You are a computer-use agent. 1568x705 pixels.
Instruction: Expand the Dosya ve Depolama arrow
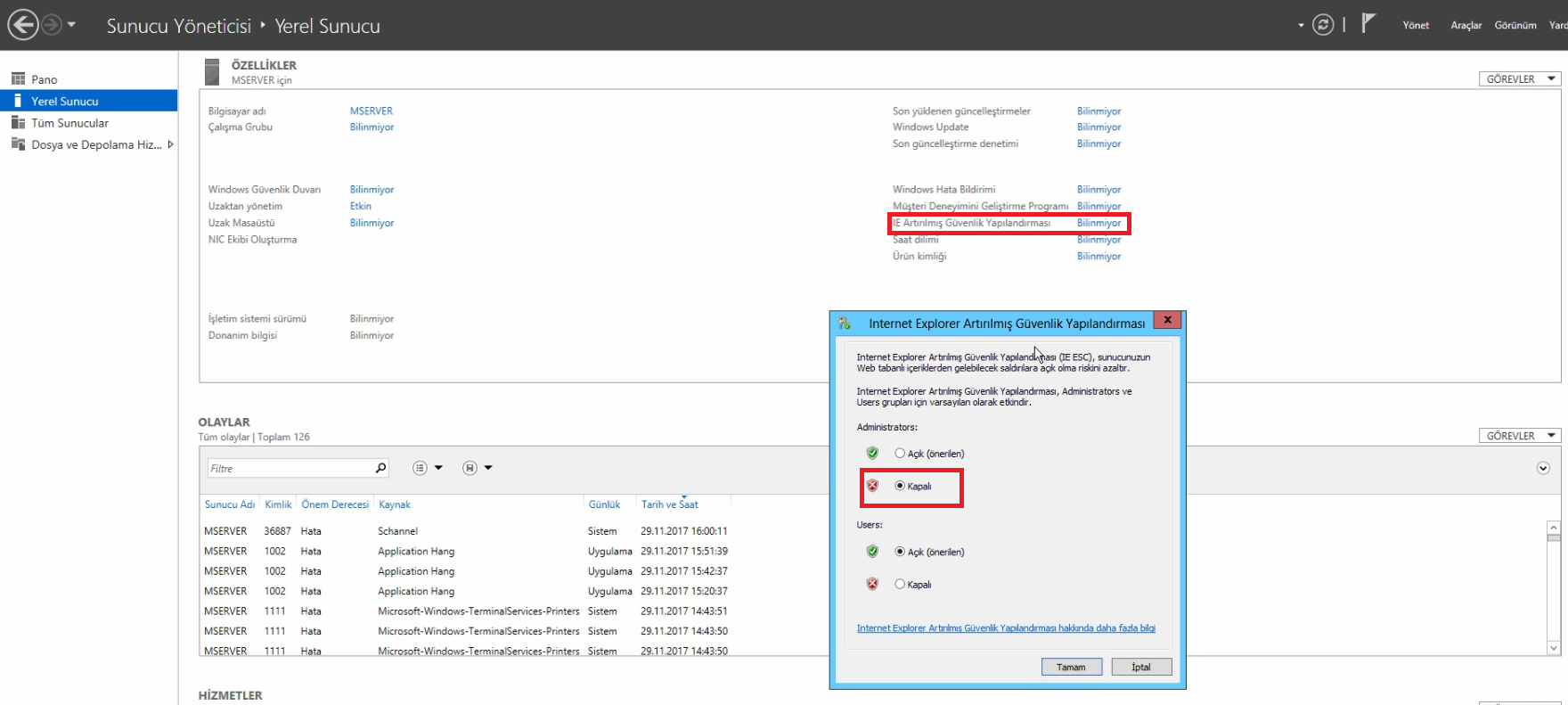pos(170,144)
